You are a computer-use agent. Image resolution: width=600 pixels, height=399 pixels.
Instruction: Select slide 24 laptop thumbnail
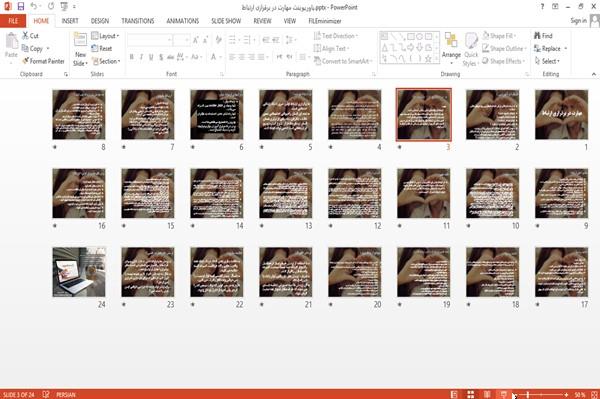[x=79, y=272]
